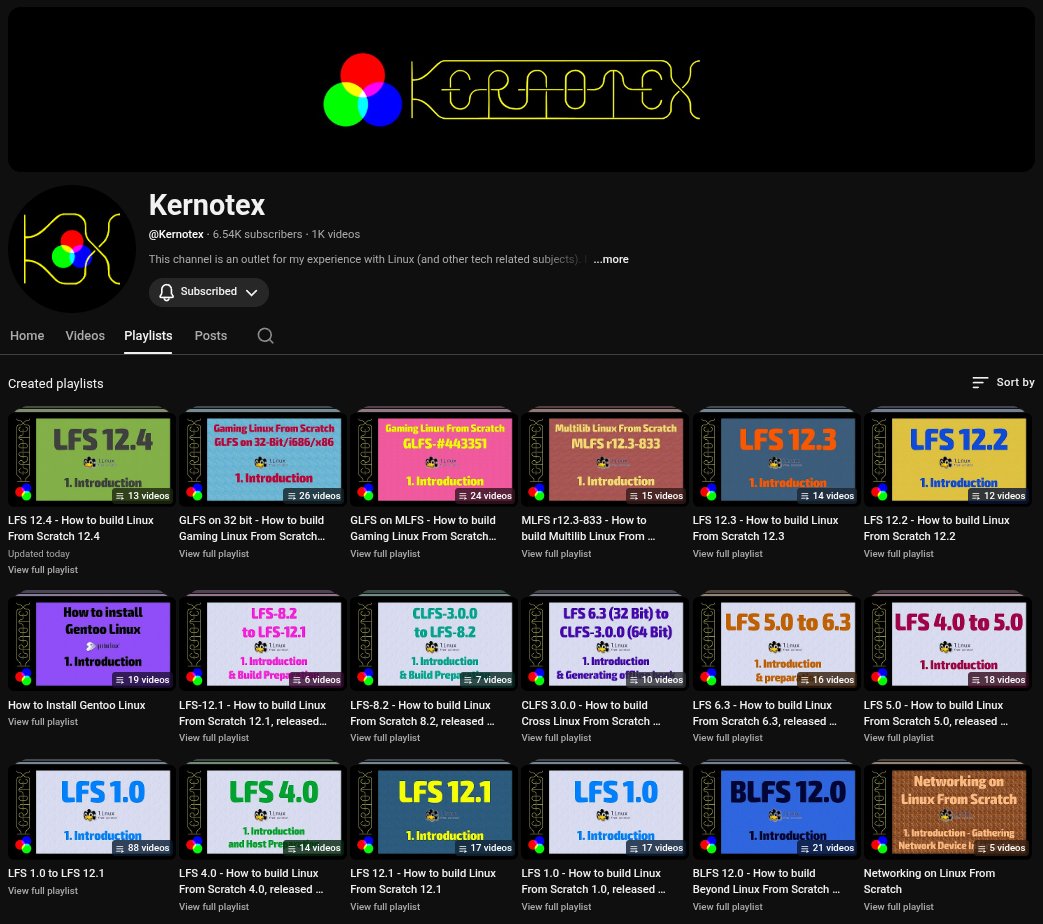Screen dimensions: 1043x924
Task: View full playlist under LFS-12.1 released title
Action: 214,738
